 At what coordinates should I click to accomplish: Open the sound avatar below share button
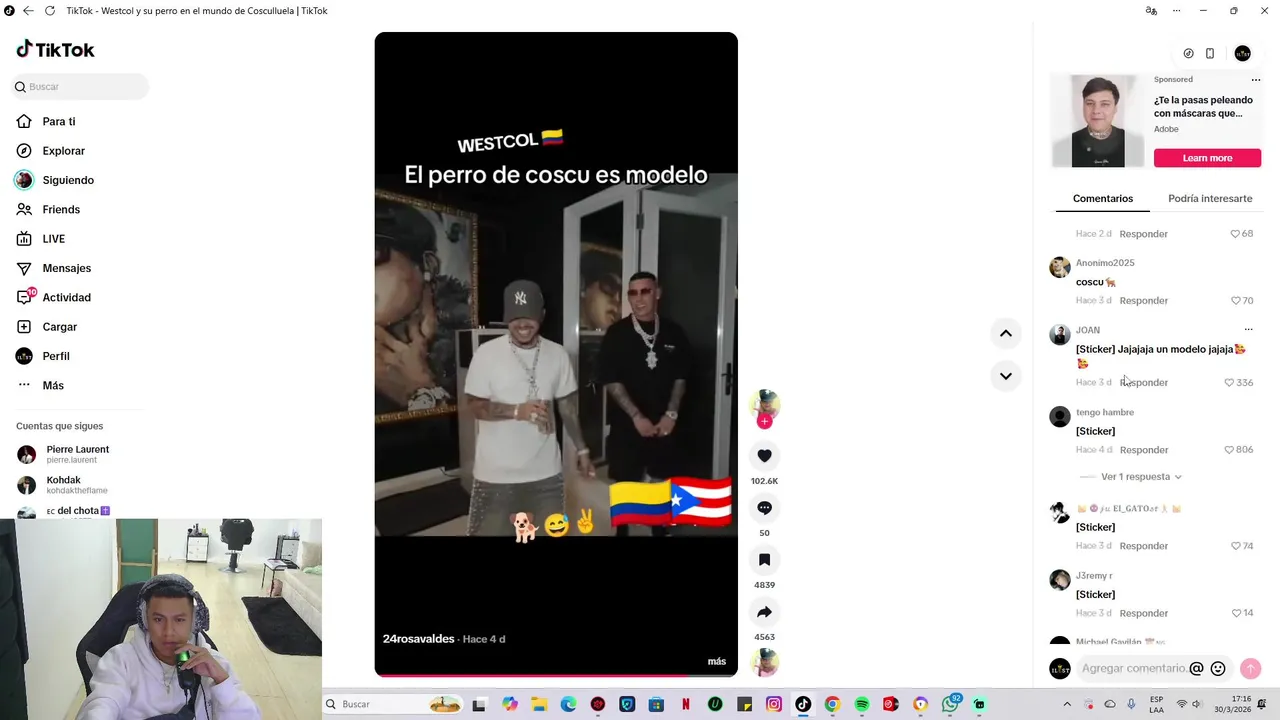[x=764, y=662]
